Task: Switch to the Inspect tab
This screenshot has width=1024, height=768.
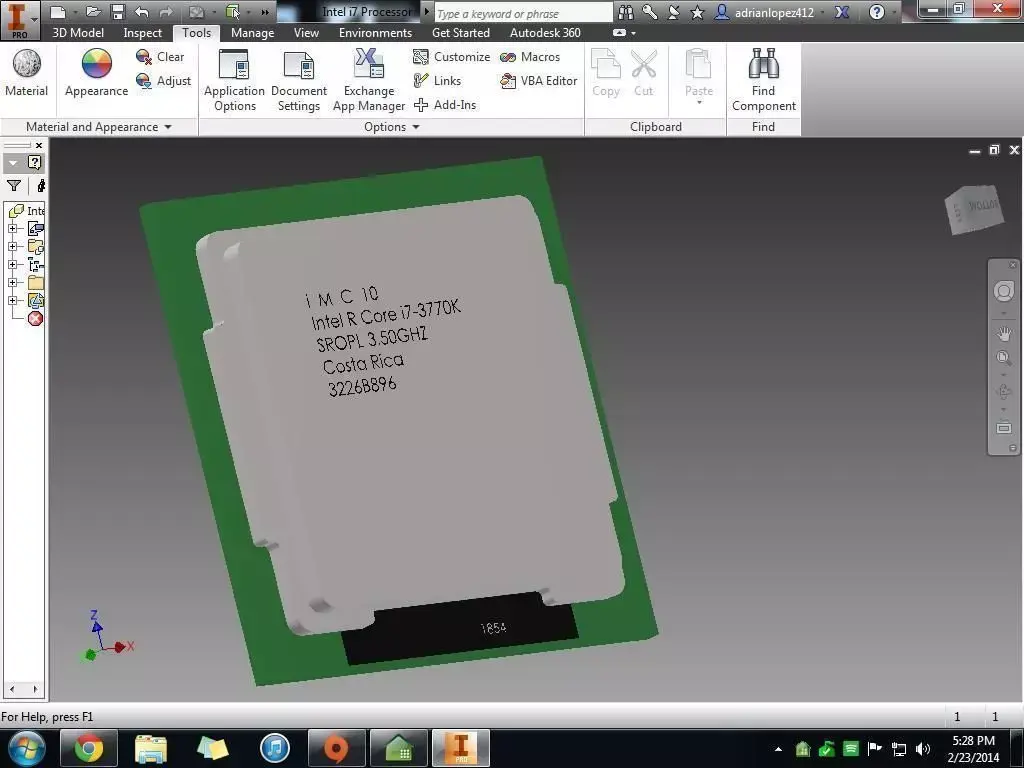Action: pos(142,33)
